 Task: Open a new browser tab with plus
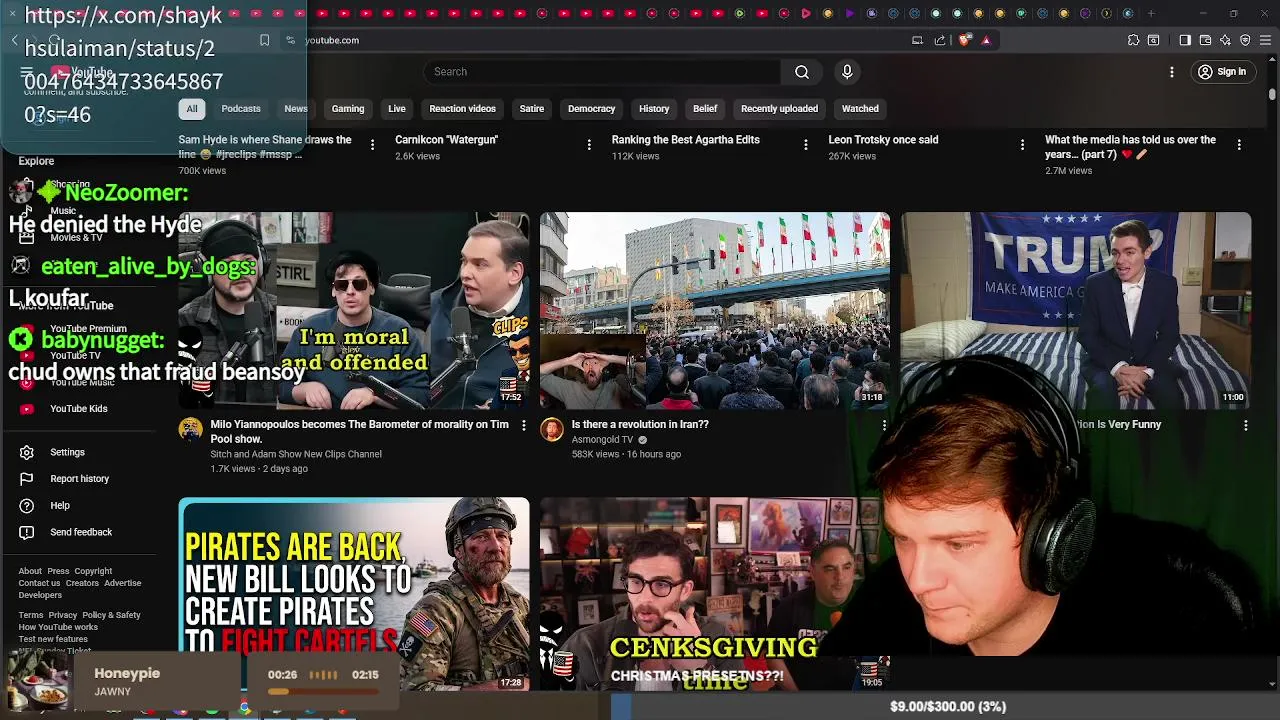click(x=1151, y=14)
